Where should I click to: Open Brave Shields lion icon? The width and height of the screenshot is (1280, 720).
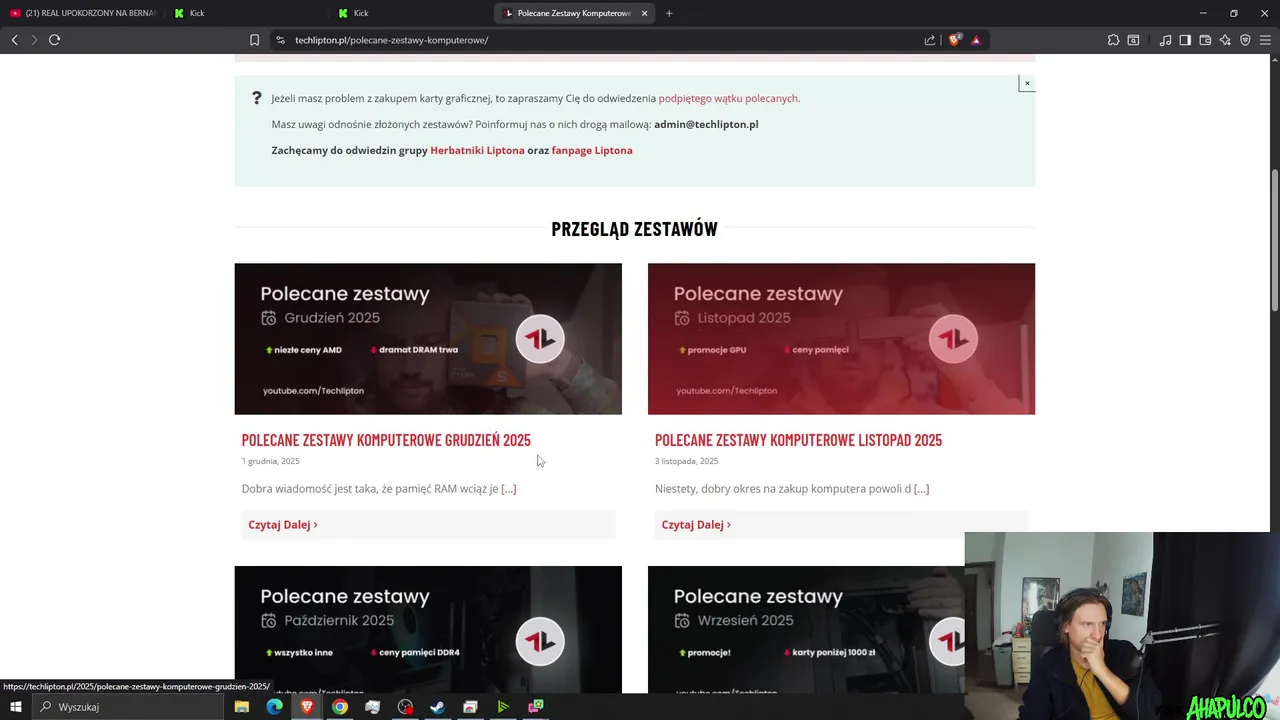click(x=954, y=40)
